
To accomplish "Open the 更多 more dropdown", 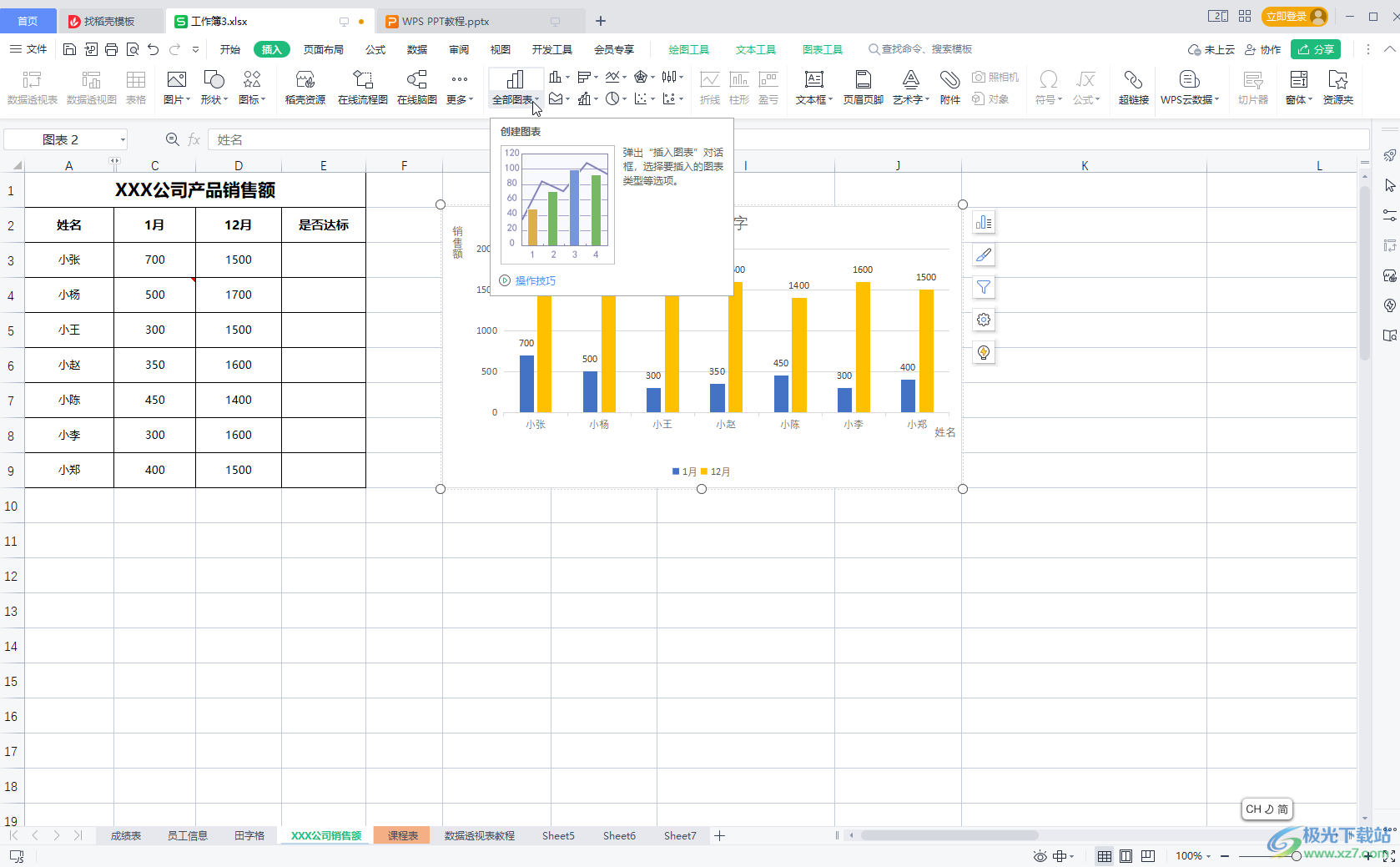I will click(460, 87).
